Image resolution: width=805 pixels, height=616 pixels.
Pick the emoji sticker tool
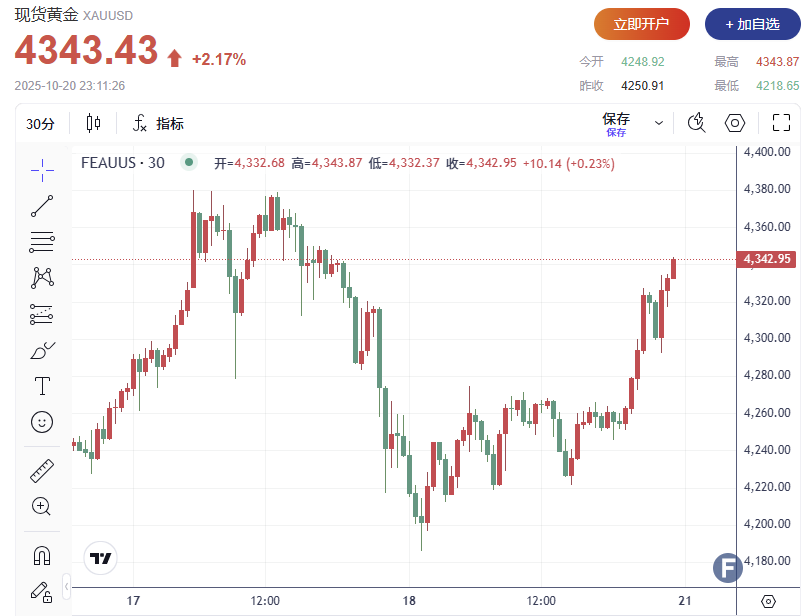(x=42, y=422)
